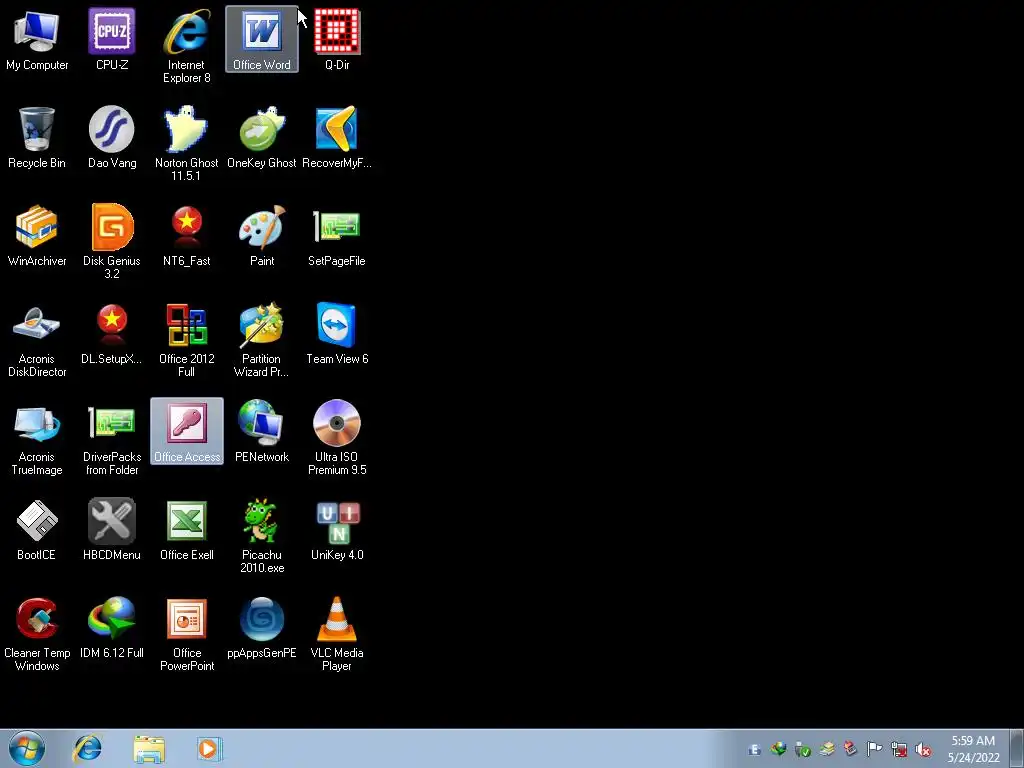The width and height of the screenshot is (1024, 768).
Task: Select the ppAppsGenPE icon
Action: click(x=262, y=627)
